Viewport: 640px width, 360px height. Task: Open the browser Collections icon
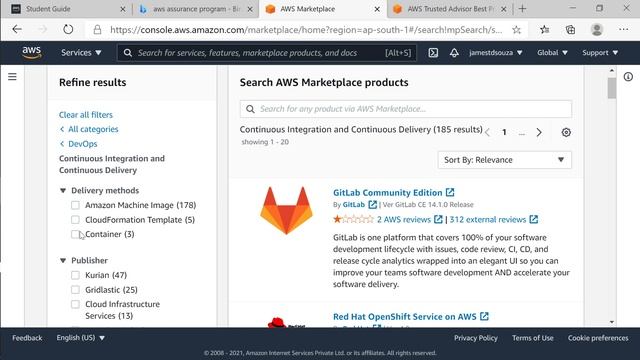[570, 29]
